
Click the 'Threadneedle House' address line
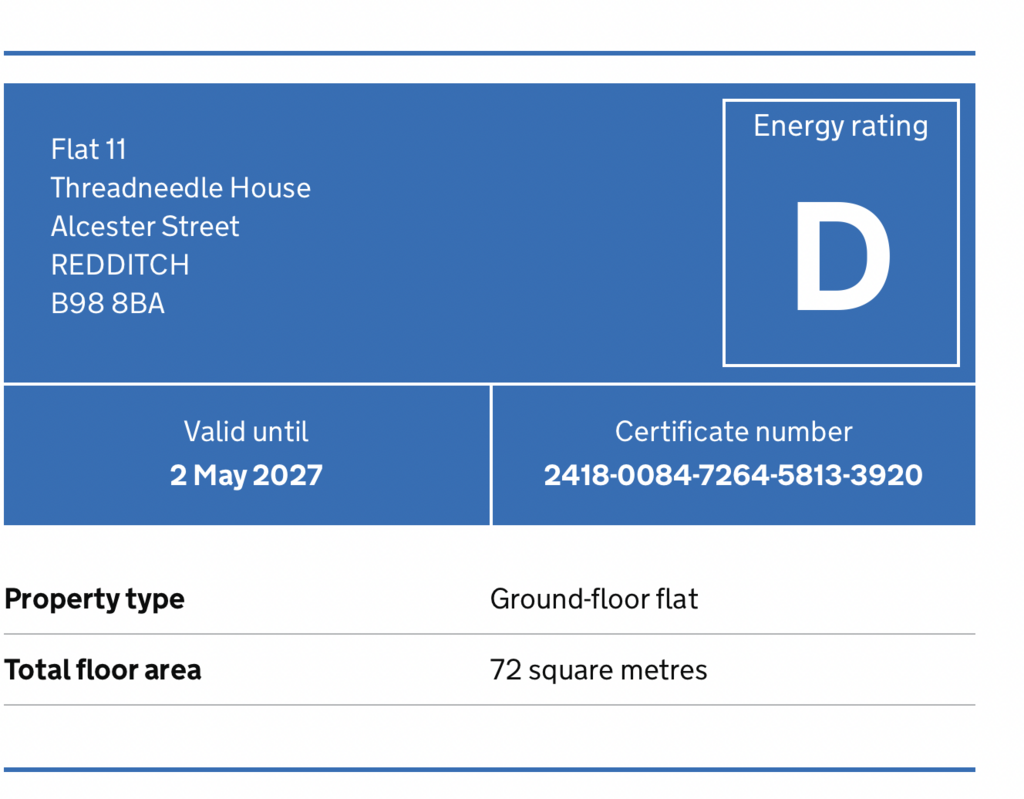(181, 188)
